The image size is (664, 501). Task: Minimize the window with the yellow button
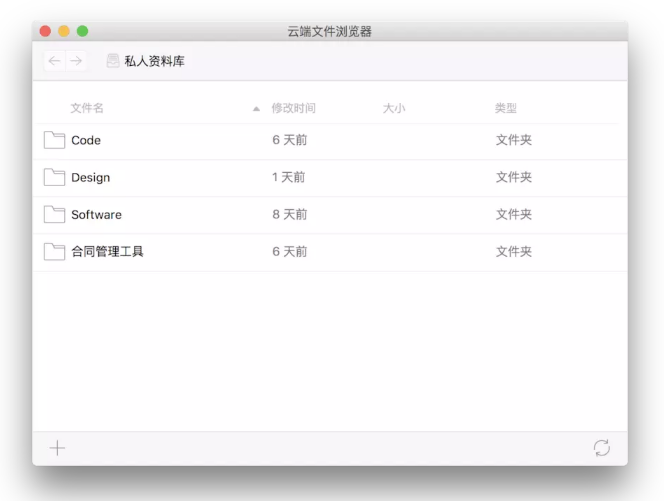click(x=64, y=31)
